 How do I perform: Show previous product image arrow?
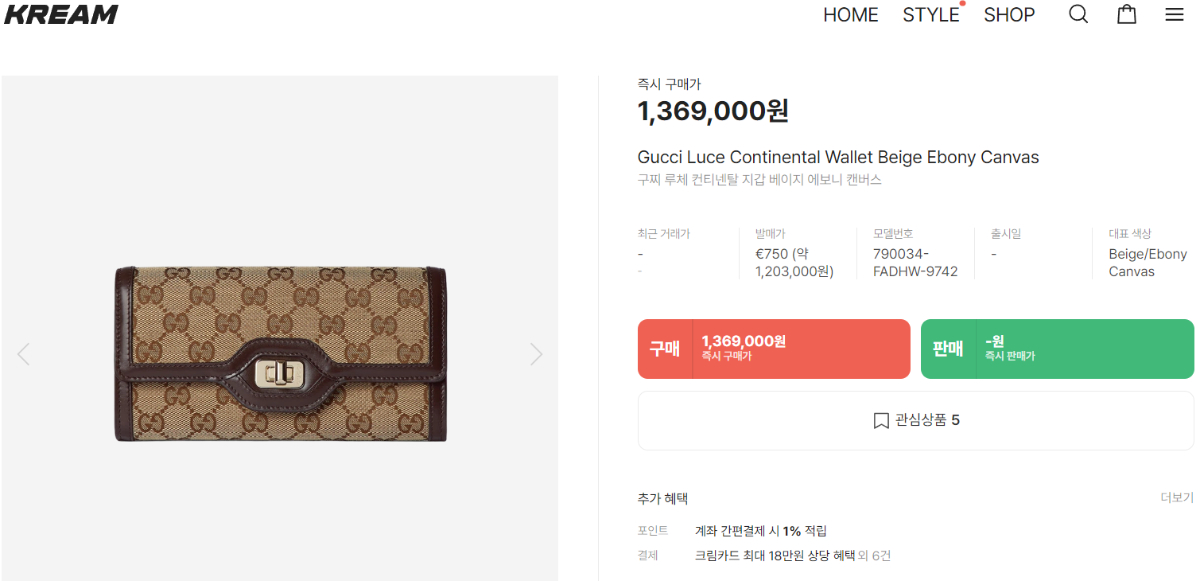pos(24,354)
